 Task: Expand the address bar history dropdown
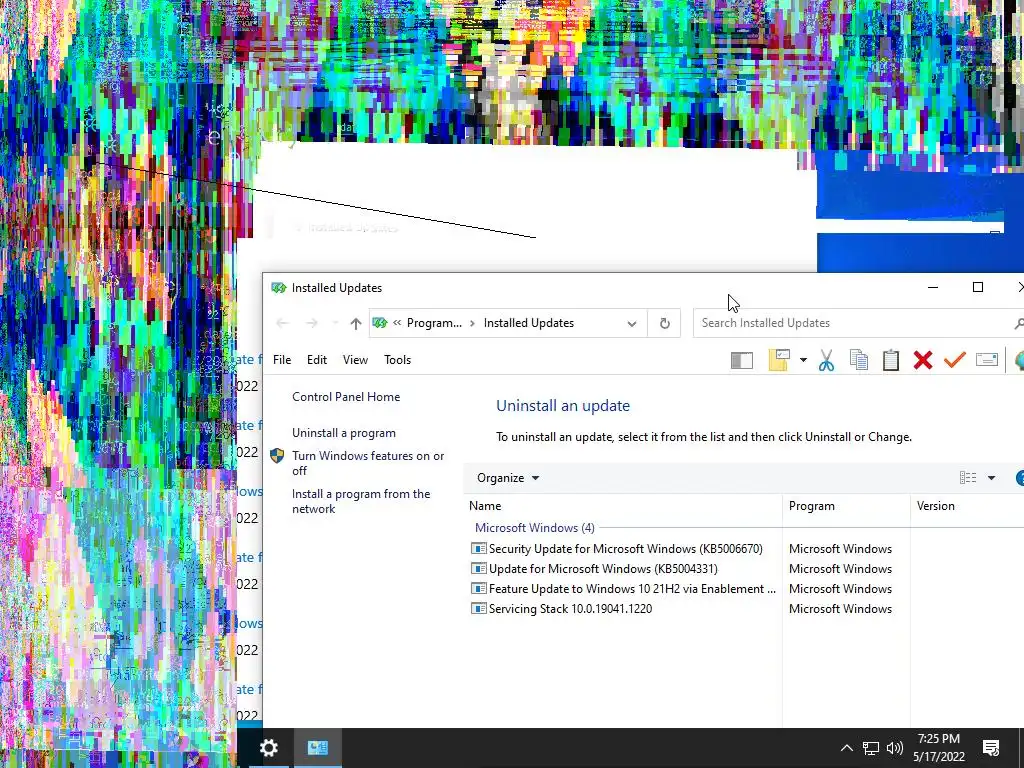coord(632,323)
